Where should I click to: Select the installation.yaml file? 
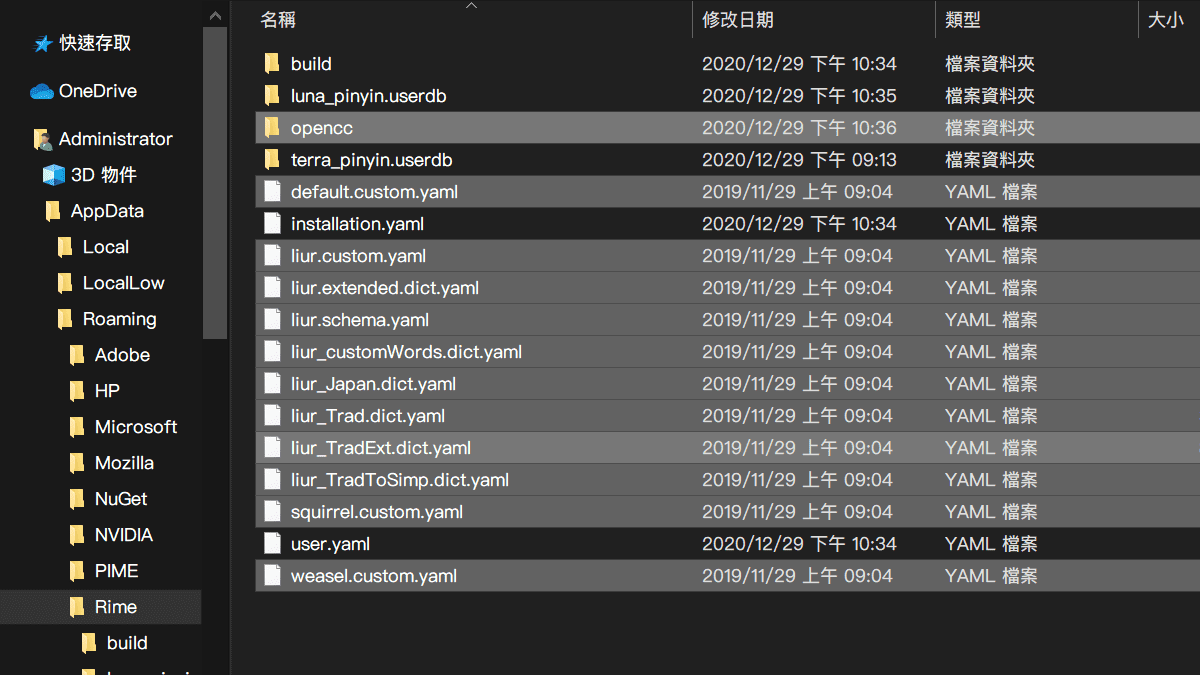(357, 223)
